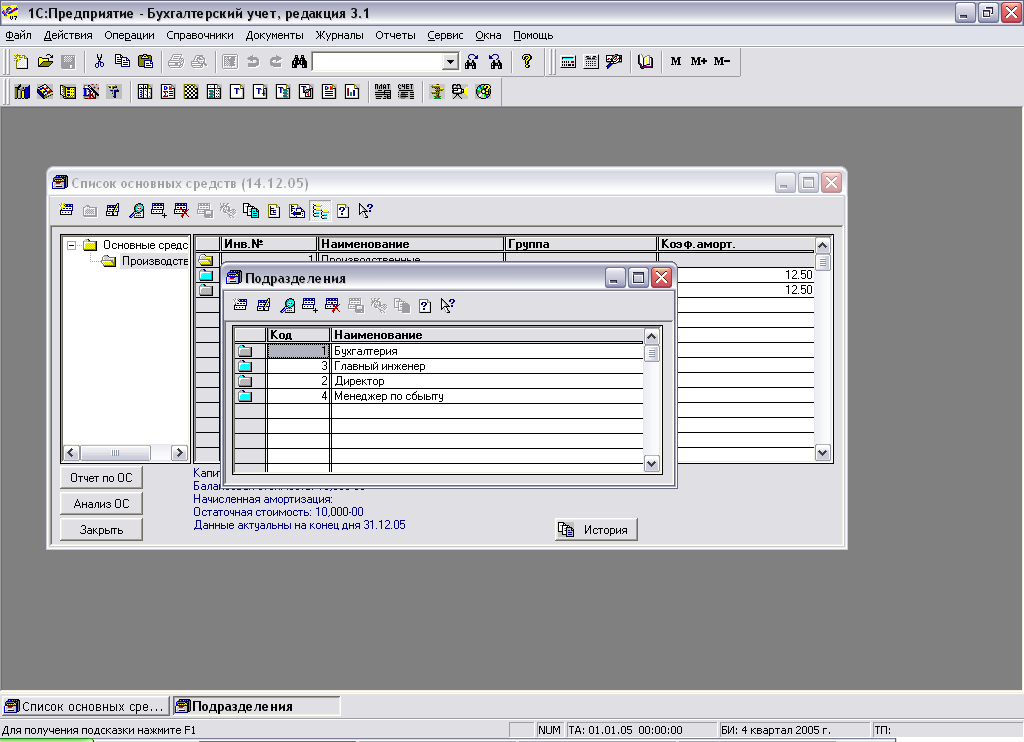Cut selection using the scissors icon
Screen dimensions: 1024x742
(x=99, y=61)
